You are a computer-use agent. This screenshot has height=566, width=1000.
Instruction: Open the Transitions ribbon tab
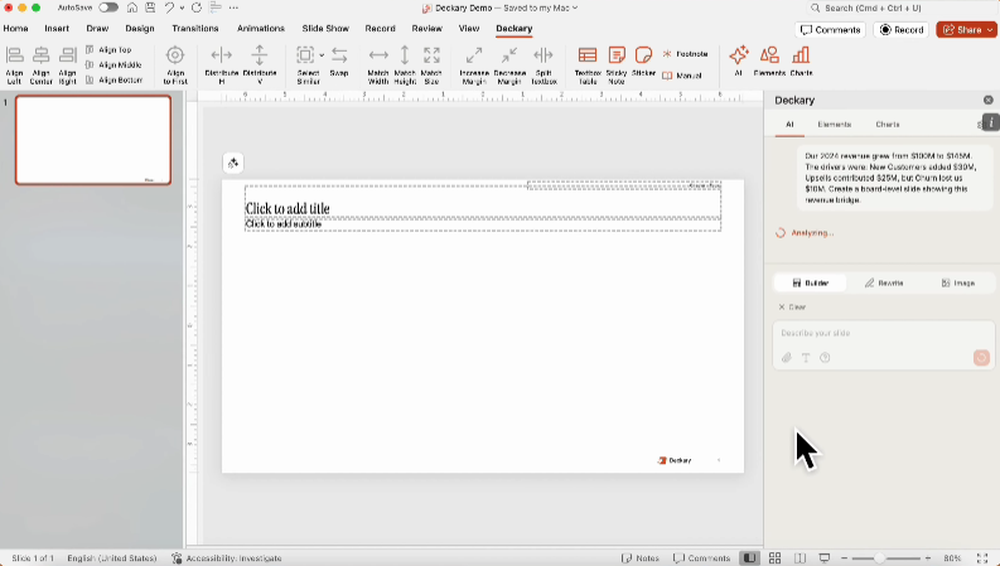[x=195, y=28]
